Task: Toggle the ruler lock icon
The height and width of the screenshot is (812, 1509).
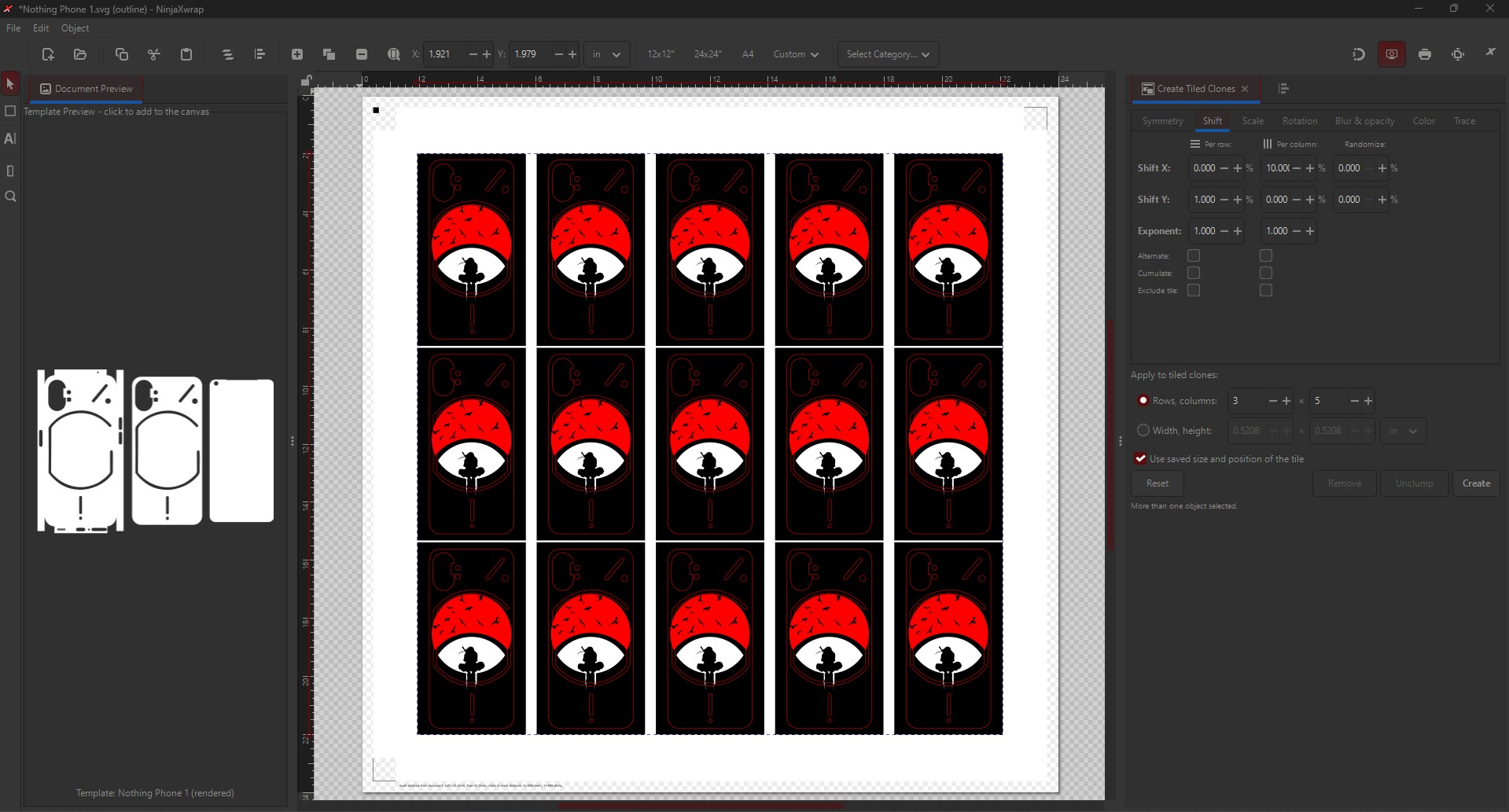Action: tap(307, 80)
